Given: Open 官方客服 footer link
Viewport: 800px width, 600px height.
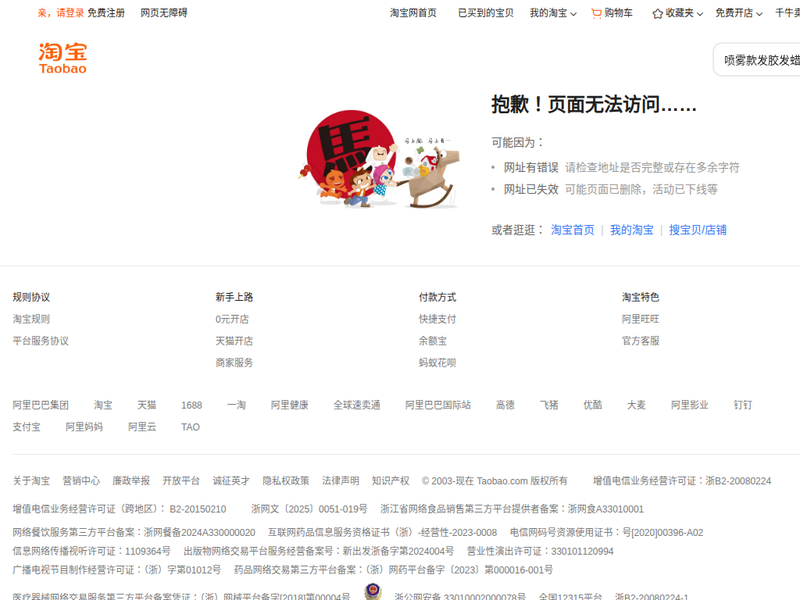Looking at the screenshot, I should click(x=640, y=341).
